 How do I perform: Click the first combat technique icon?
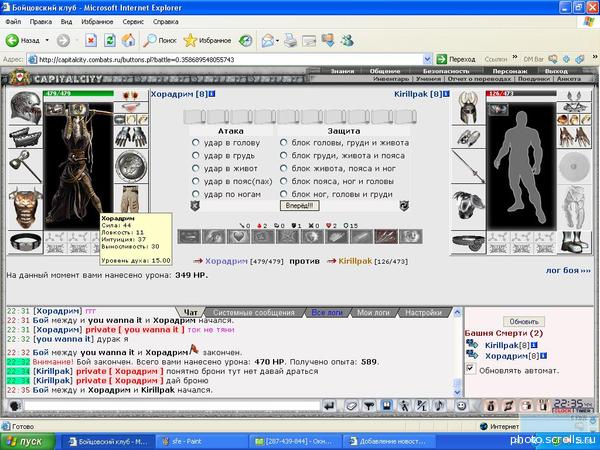[189, 236]
